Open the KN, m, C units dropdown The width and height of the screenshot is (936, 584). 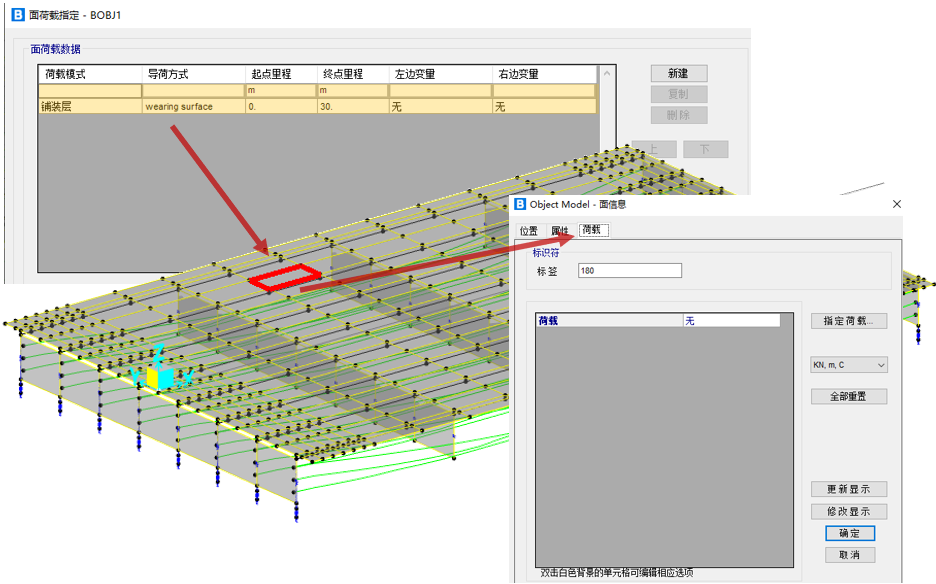(849, 365)
